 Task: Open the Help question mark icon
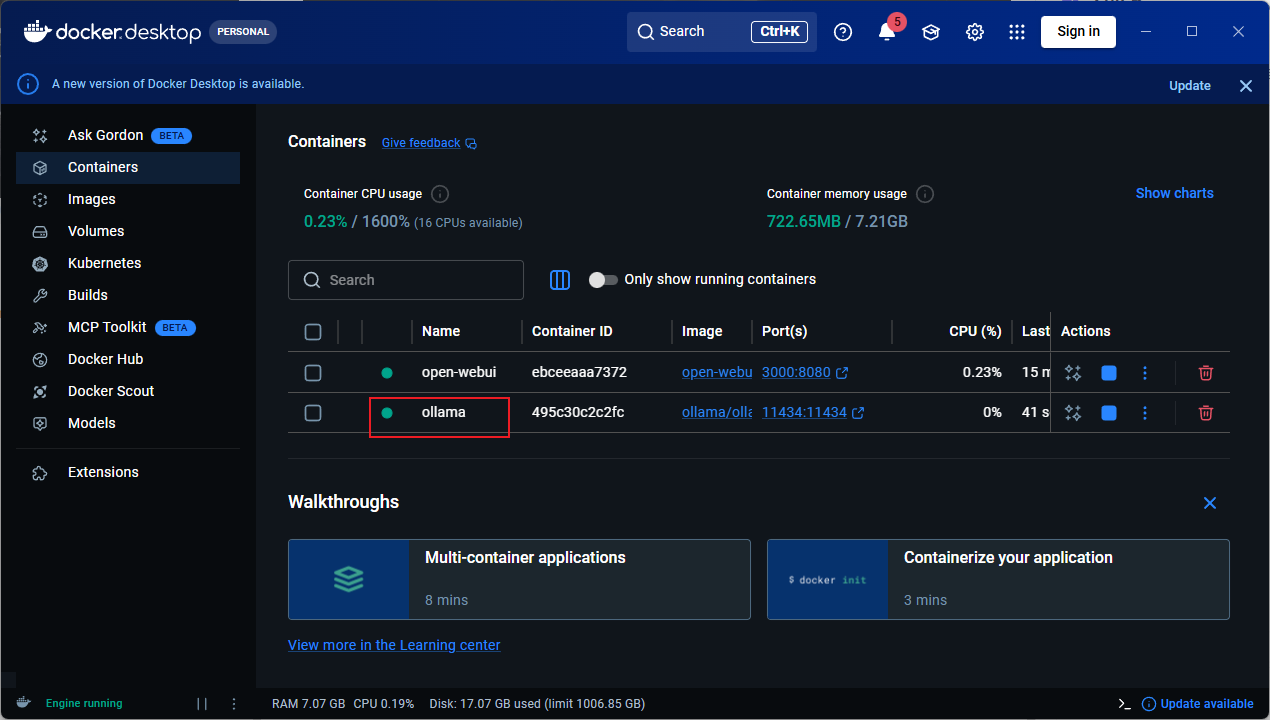(x=843, y=32)
